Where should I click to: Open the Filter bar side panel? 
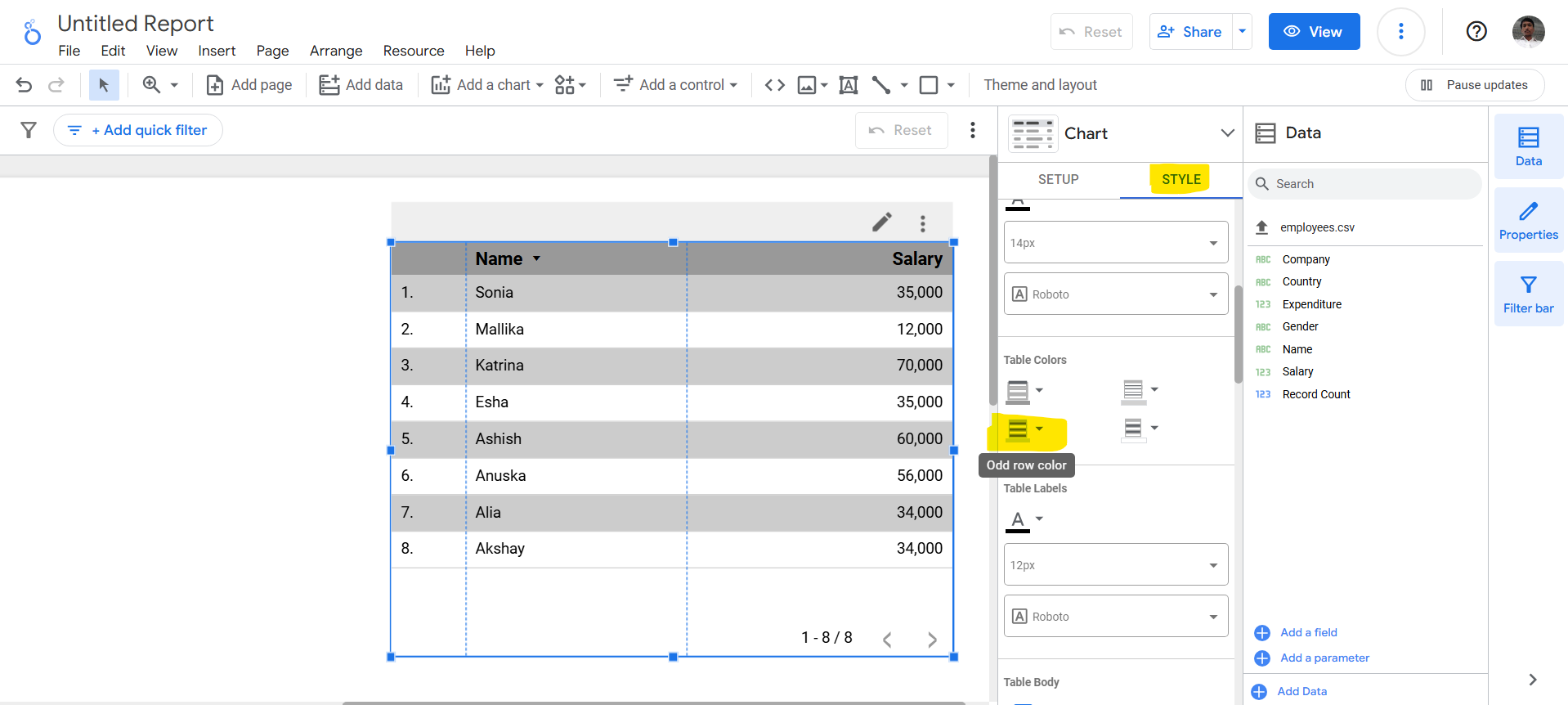(1528, 294)
